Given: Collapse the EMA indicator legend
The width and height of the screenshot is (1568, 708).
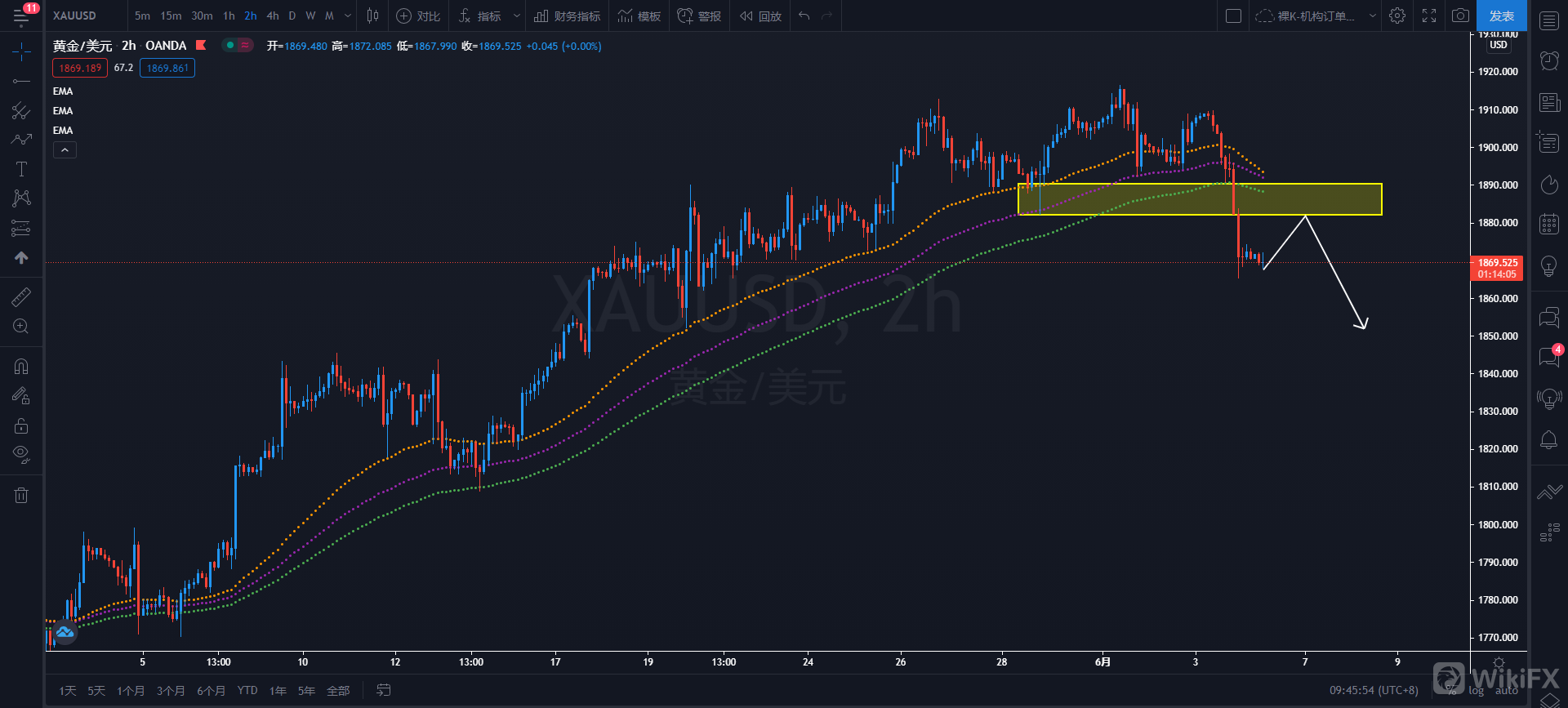Looking at the screenshot, I should pyautogui.click(x=65, y=150).
